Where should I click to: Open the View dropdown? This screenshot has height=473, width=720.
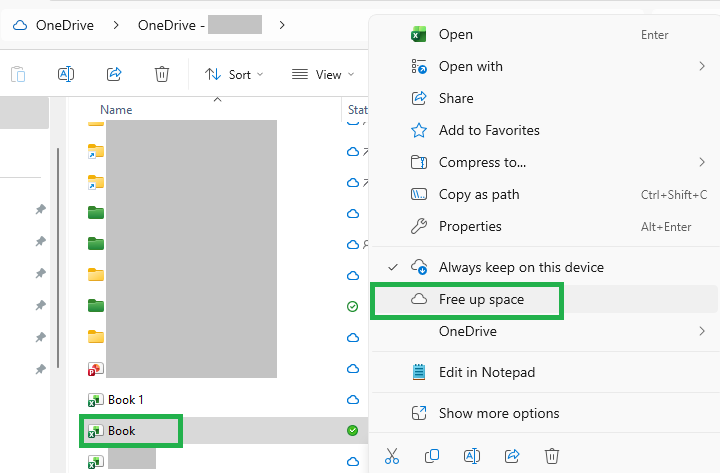[x=323, y=74]
